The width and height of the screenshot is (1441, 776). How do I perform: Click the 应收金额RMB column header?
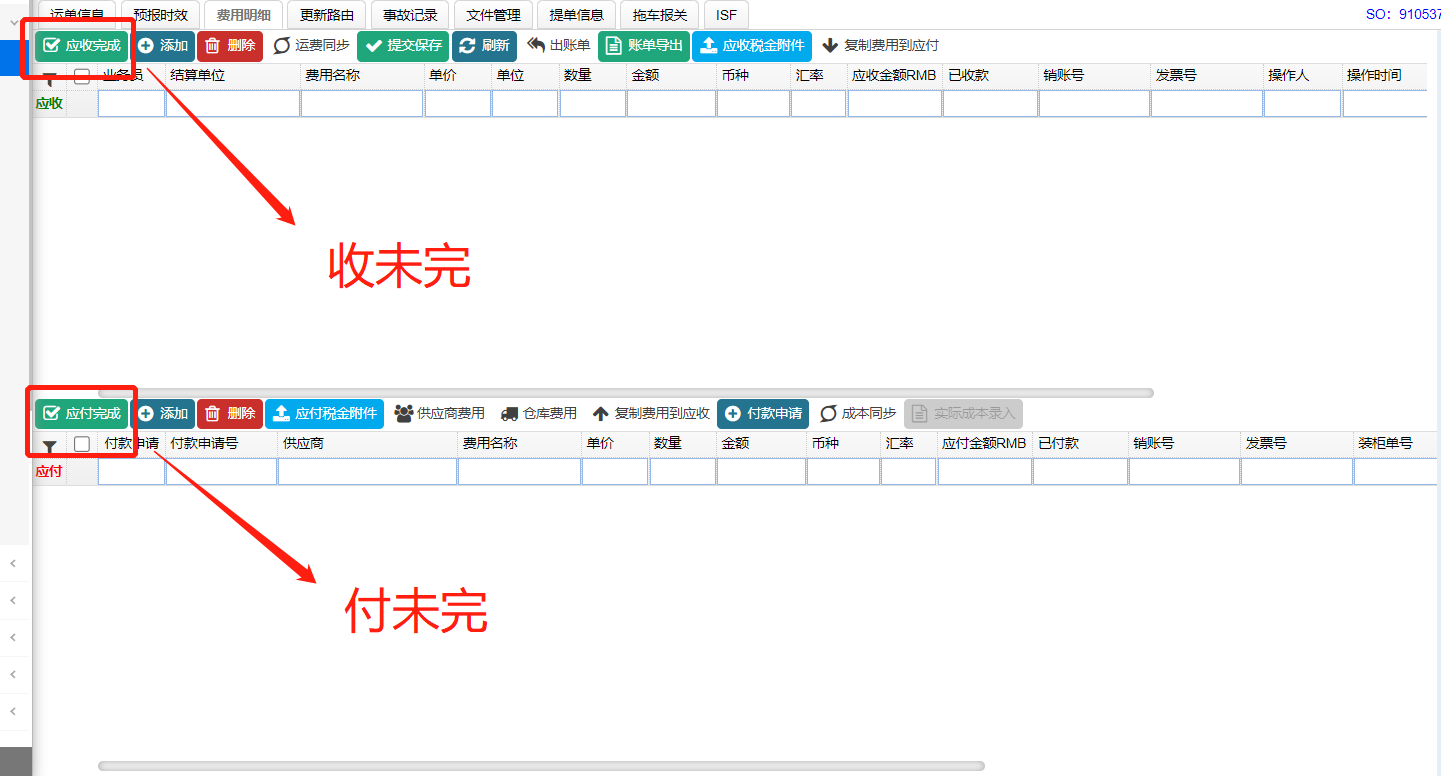tap(894, 76)
